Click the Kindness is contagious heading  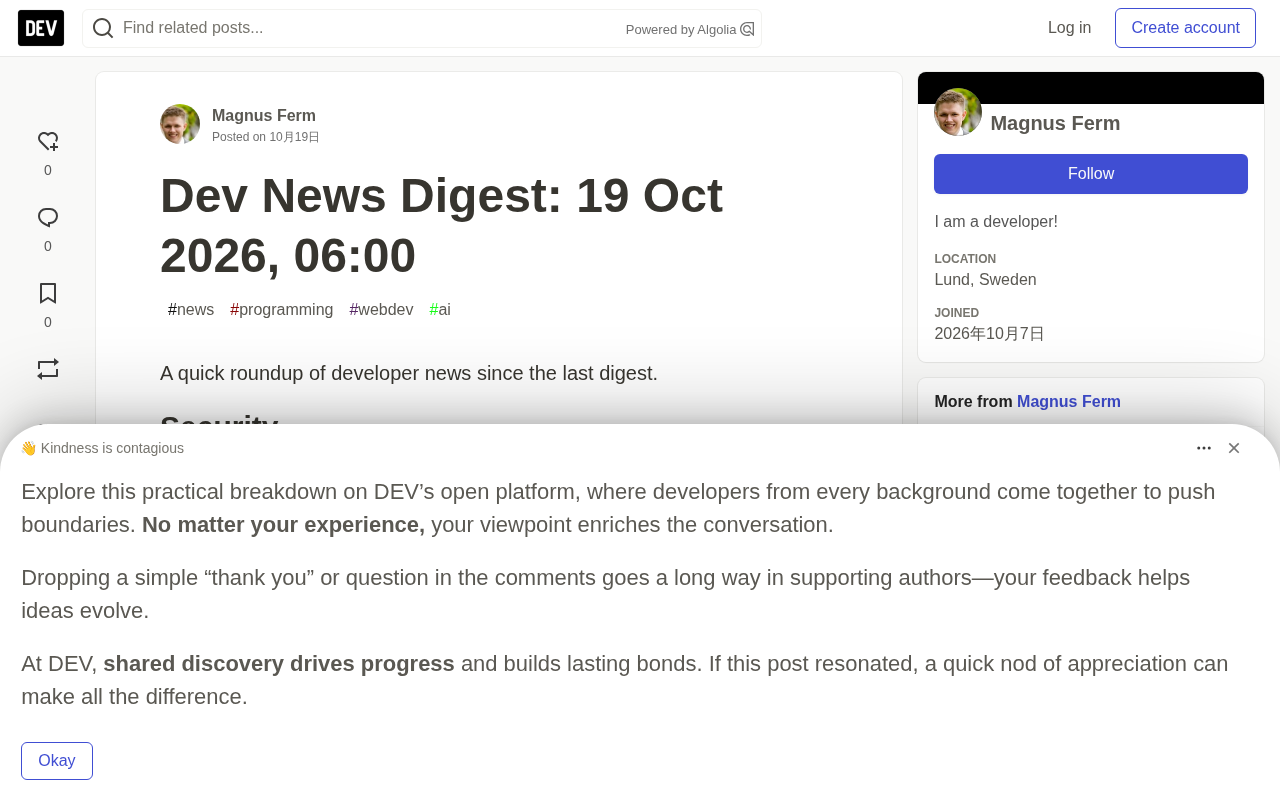coord(102,448)
